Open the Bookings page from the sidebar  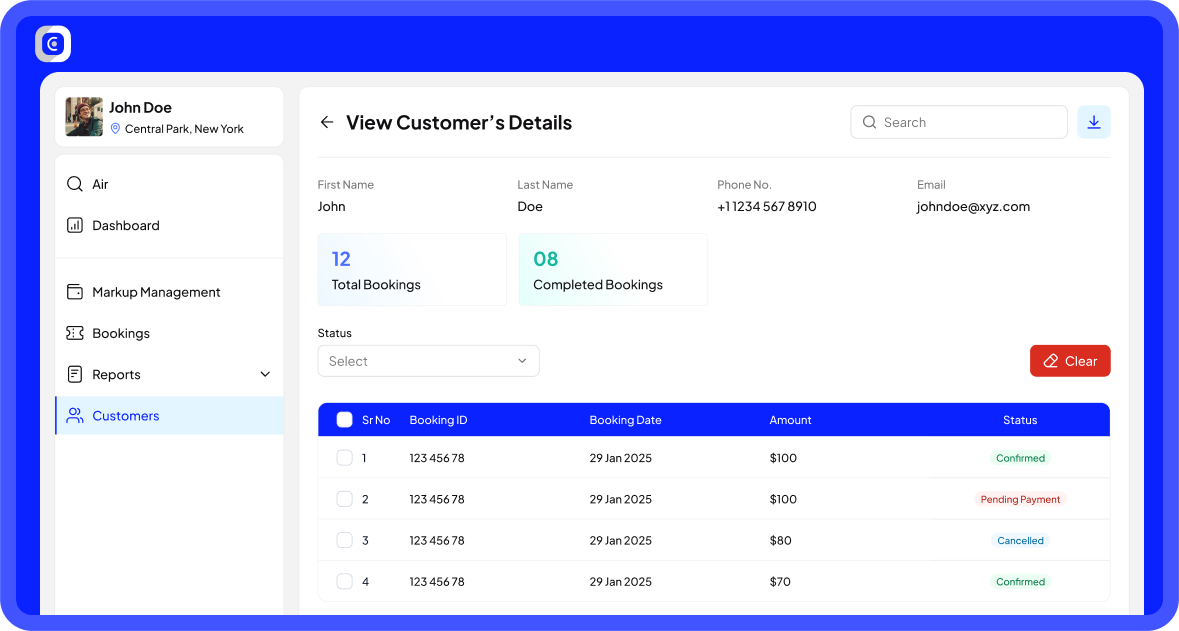(121, 333)
